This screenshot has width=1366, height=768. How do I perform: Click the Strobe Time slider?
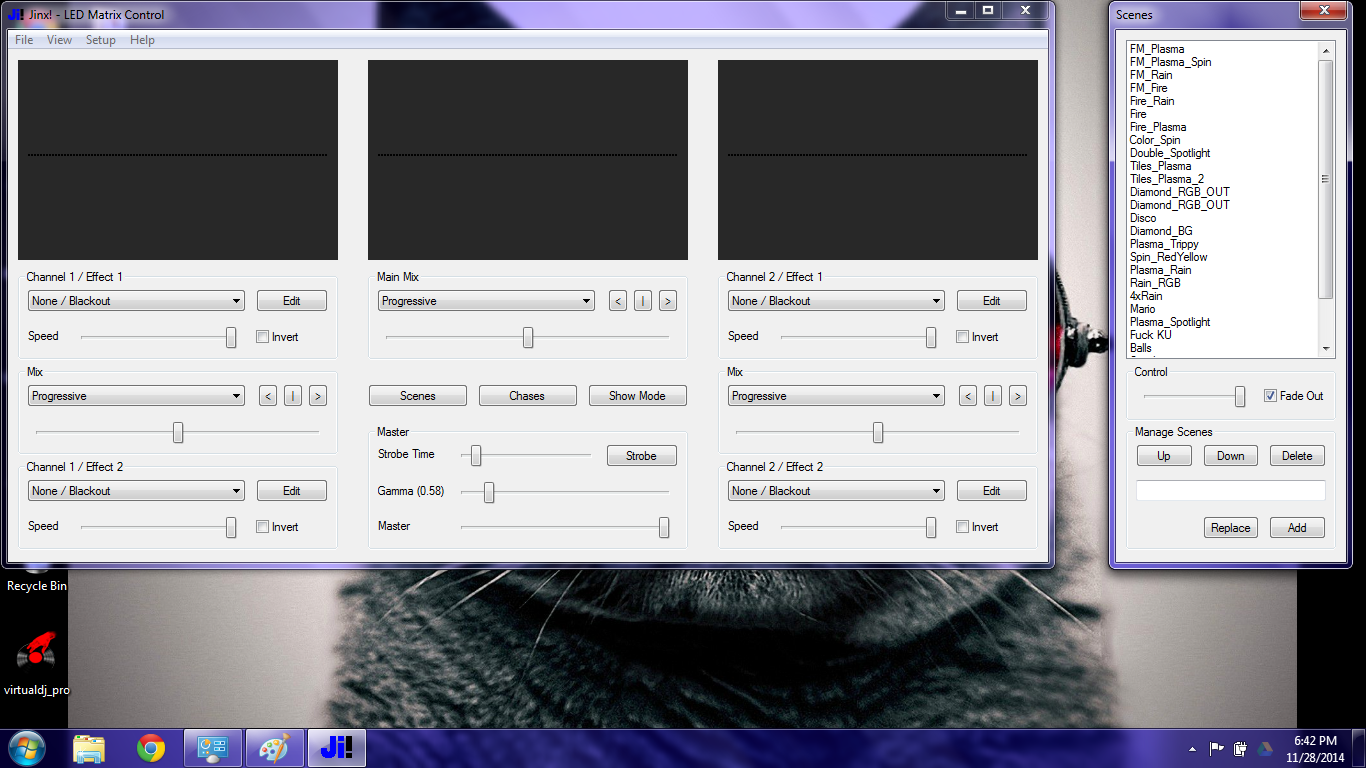tap(476, 456)
